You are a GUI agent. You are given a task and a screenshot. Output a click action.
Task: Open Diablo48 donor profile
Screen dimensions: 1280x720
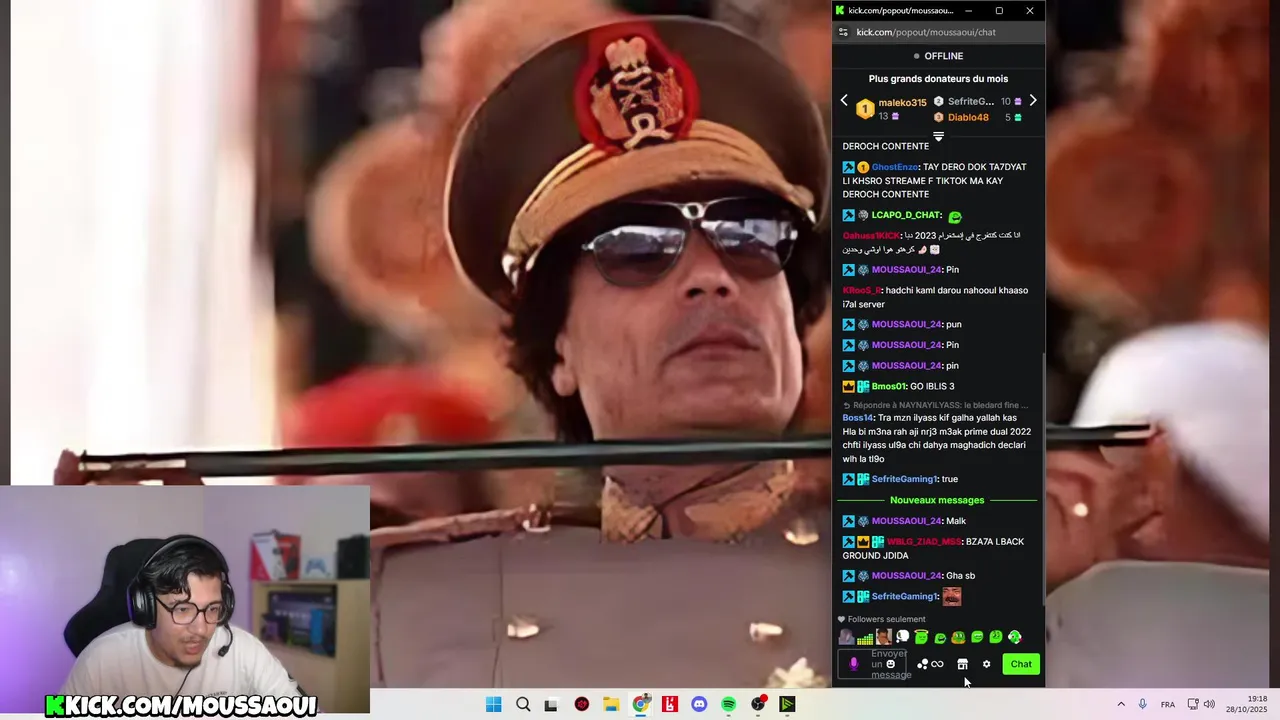(x=968, y=117)
